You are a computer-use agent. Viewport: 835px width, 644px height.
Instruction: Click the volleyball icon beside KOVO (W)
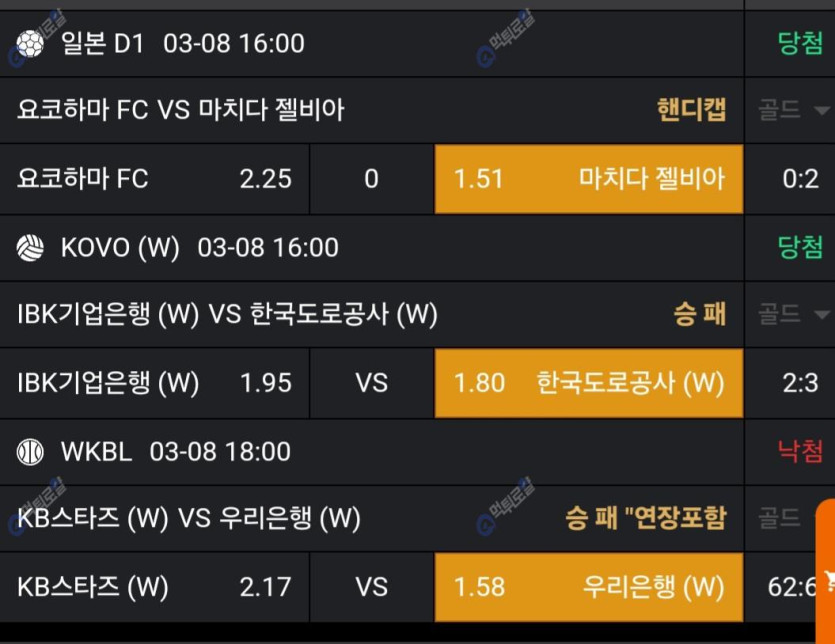point(30,248)
